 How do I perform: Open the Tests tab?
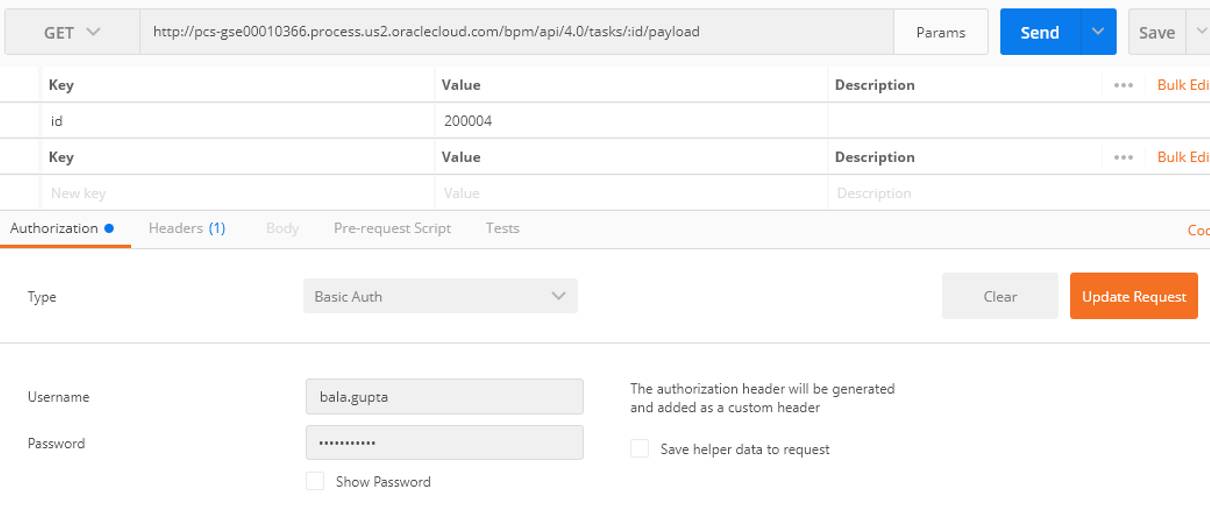502,228
